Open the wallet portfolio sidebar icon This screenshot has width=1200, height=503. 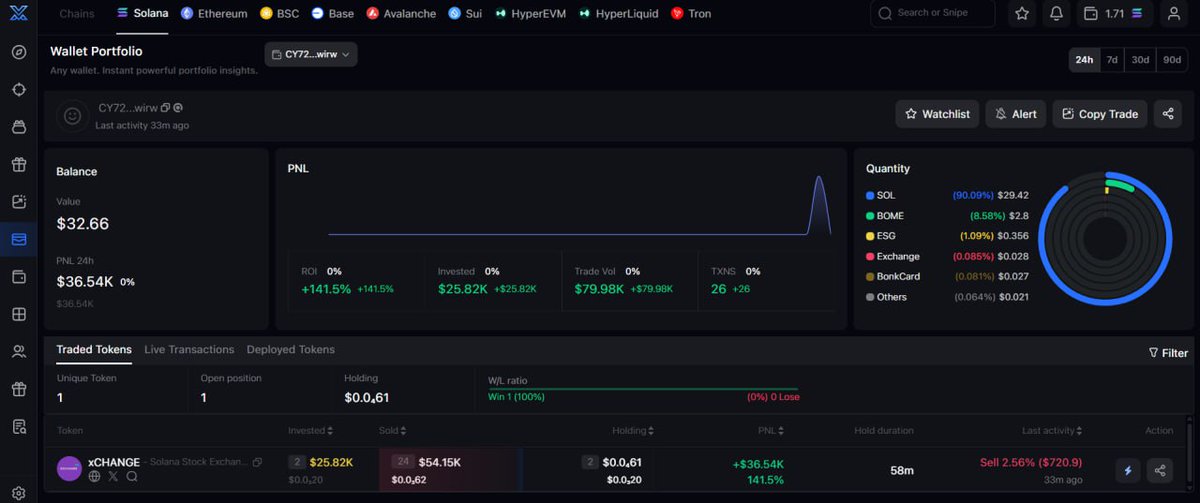pyautogui.click(x=19, y=239)
